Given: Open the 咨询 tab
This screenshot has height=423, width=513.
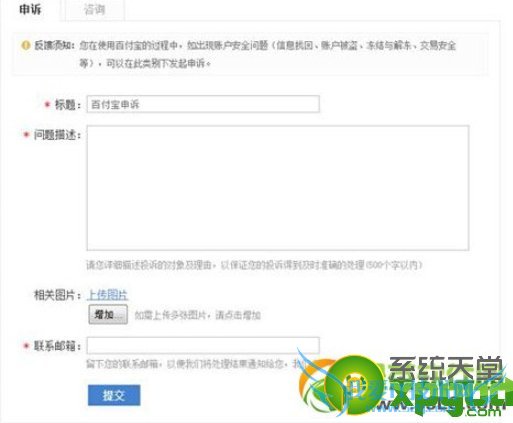Looking at the screenshot, I should click(95, 10).
